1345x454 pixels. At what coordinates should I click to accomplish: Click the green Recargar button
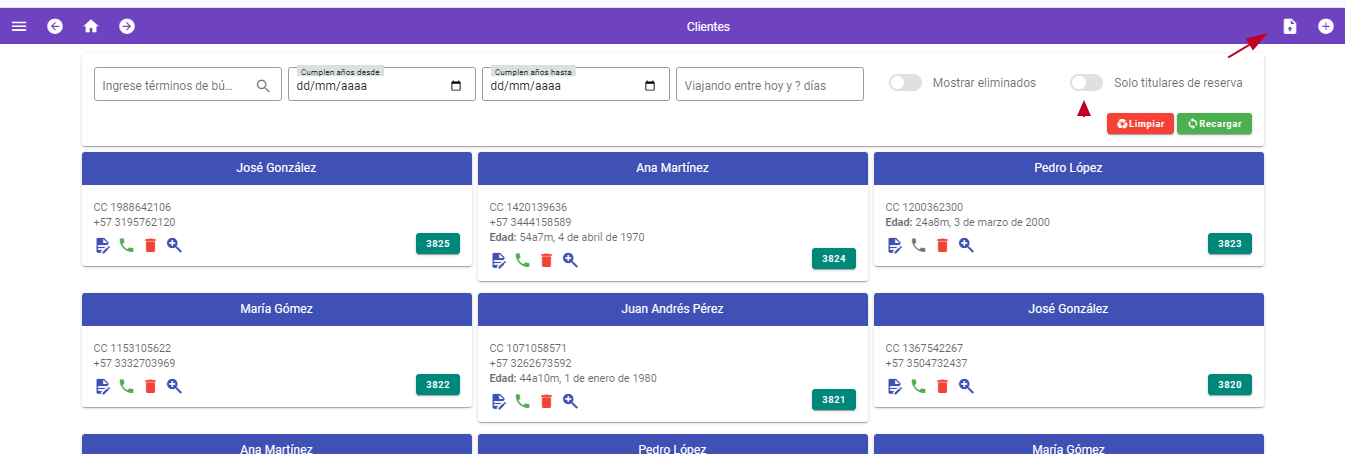(x=1214, y=124)
